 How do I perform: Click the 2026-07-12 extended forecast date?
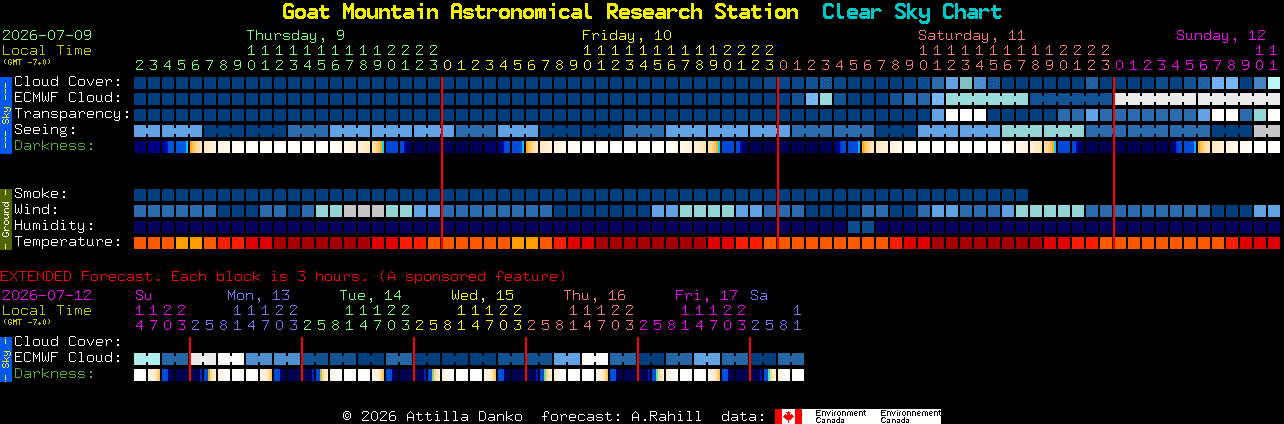pos(47,295)
